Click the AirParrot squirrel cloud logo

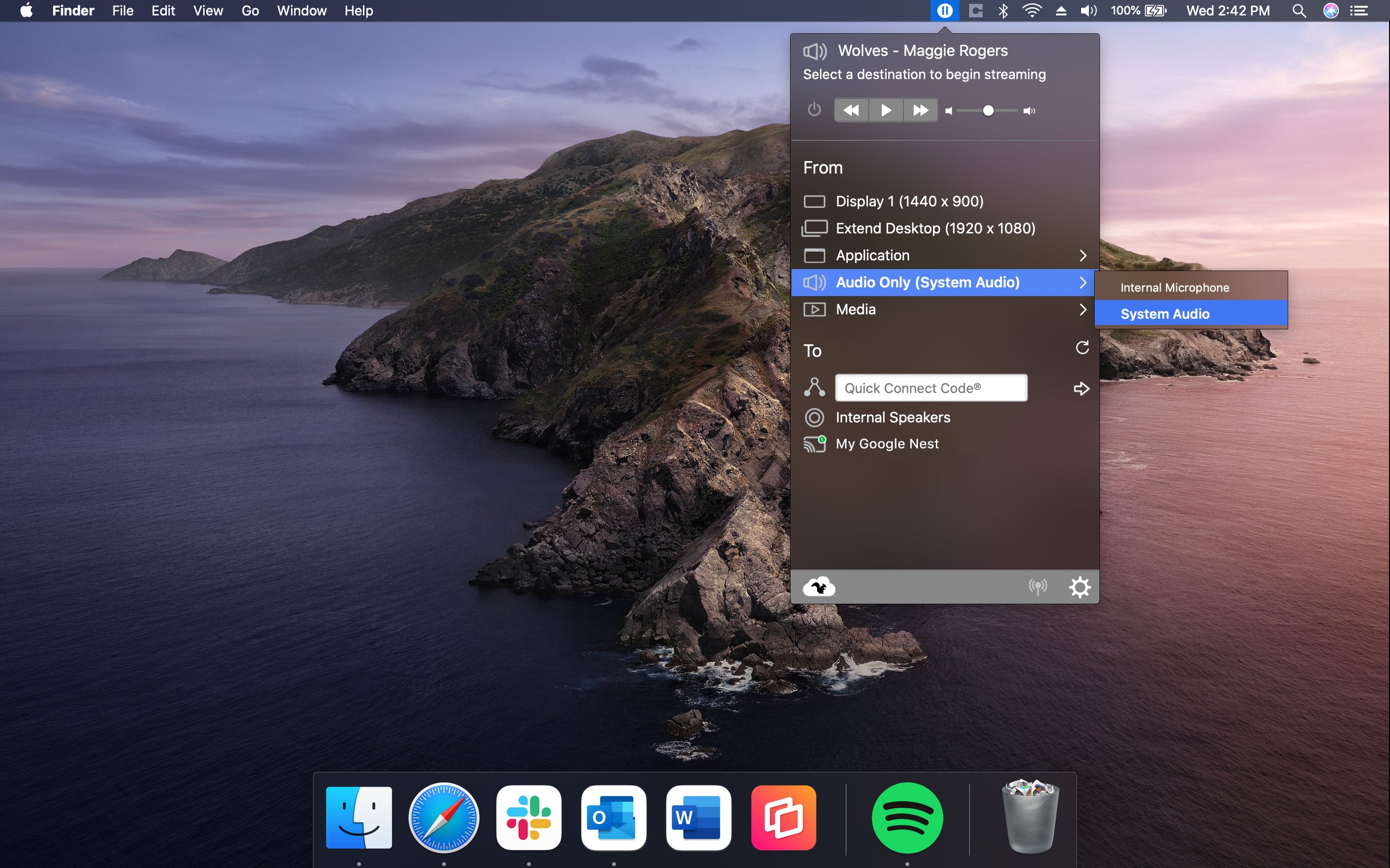pos(819,586)
